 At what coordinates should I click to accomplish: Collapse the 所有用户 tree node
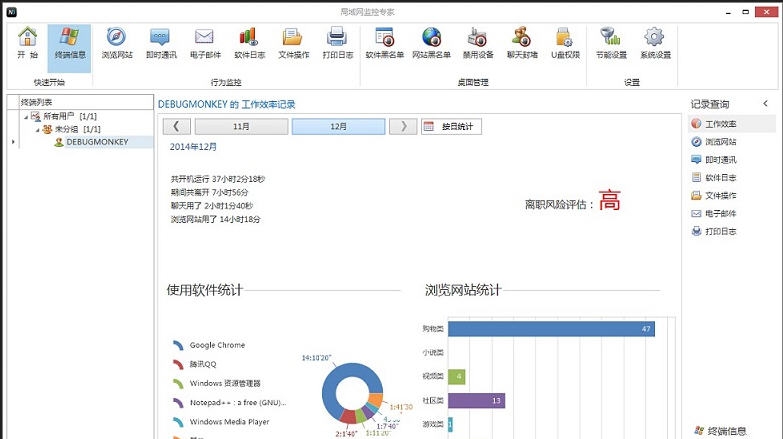pyautogui.click(x=26, y=117)
